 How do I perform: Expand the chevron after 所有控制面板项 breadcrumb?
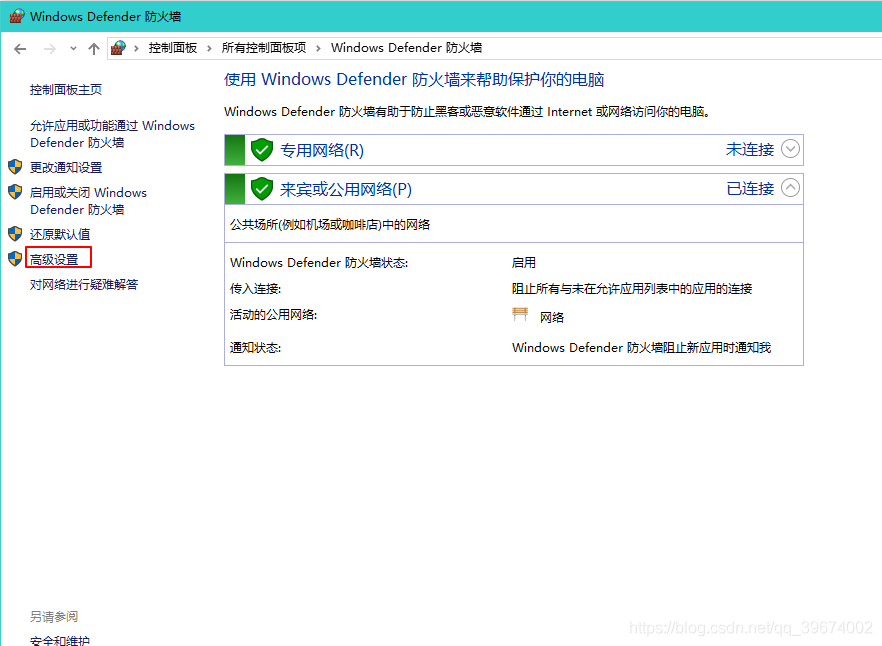tap(318, 48)
